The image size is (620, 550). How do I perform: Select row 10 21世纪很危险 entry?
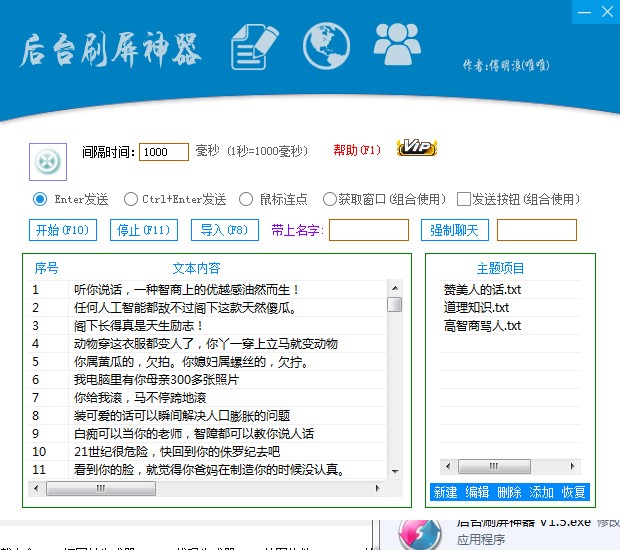click(207, 452)
